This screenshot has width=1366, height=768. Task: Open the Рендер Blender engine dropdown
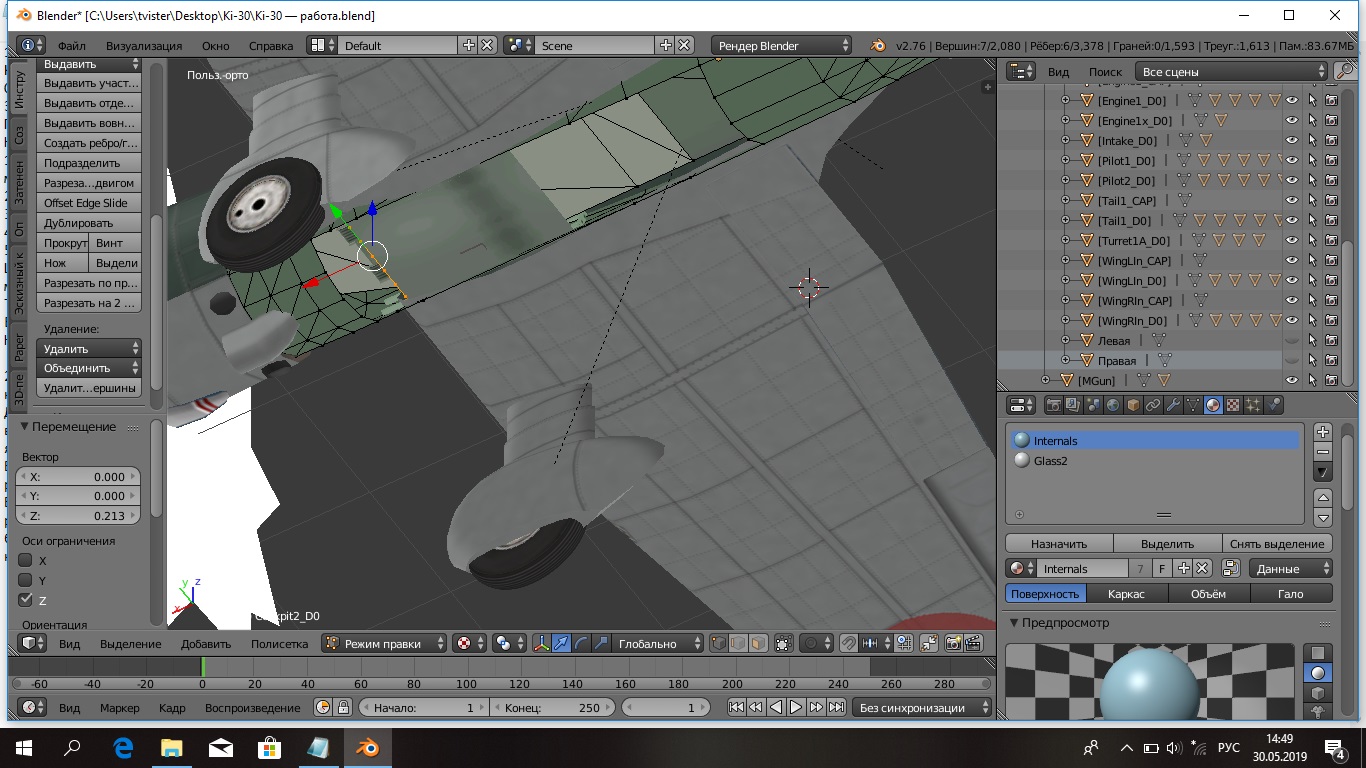pos(782,46)
